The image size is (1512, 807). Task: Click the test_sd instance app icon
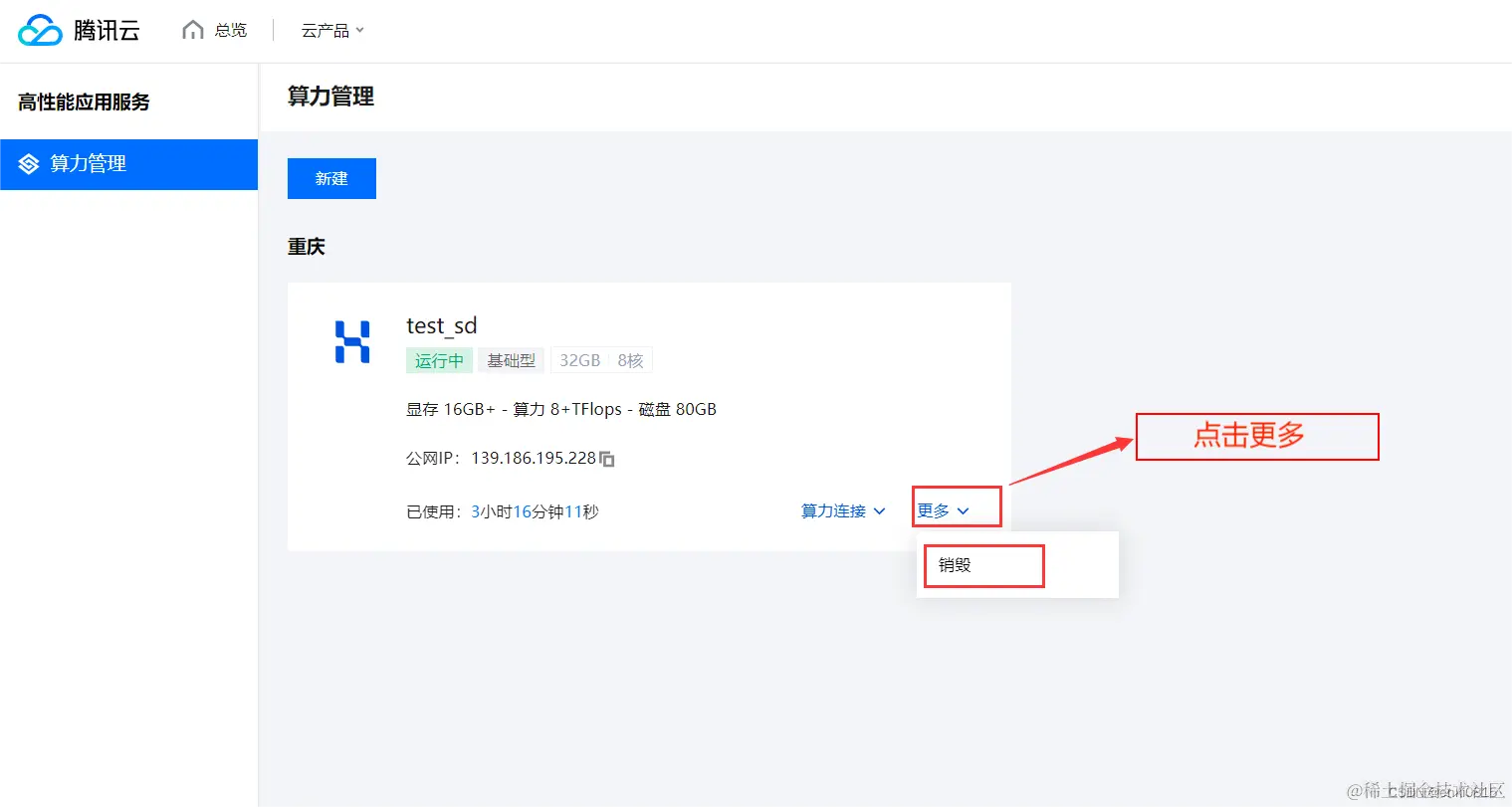pyautogui.click(x=352, y=341)
